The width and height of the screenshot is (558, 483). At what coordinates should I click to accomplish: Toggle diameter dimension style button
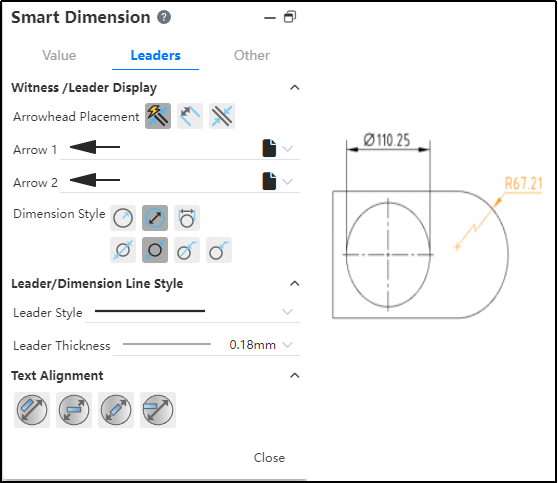pyautogui.click(x=155, y=218)
